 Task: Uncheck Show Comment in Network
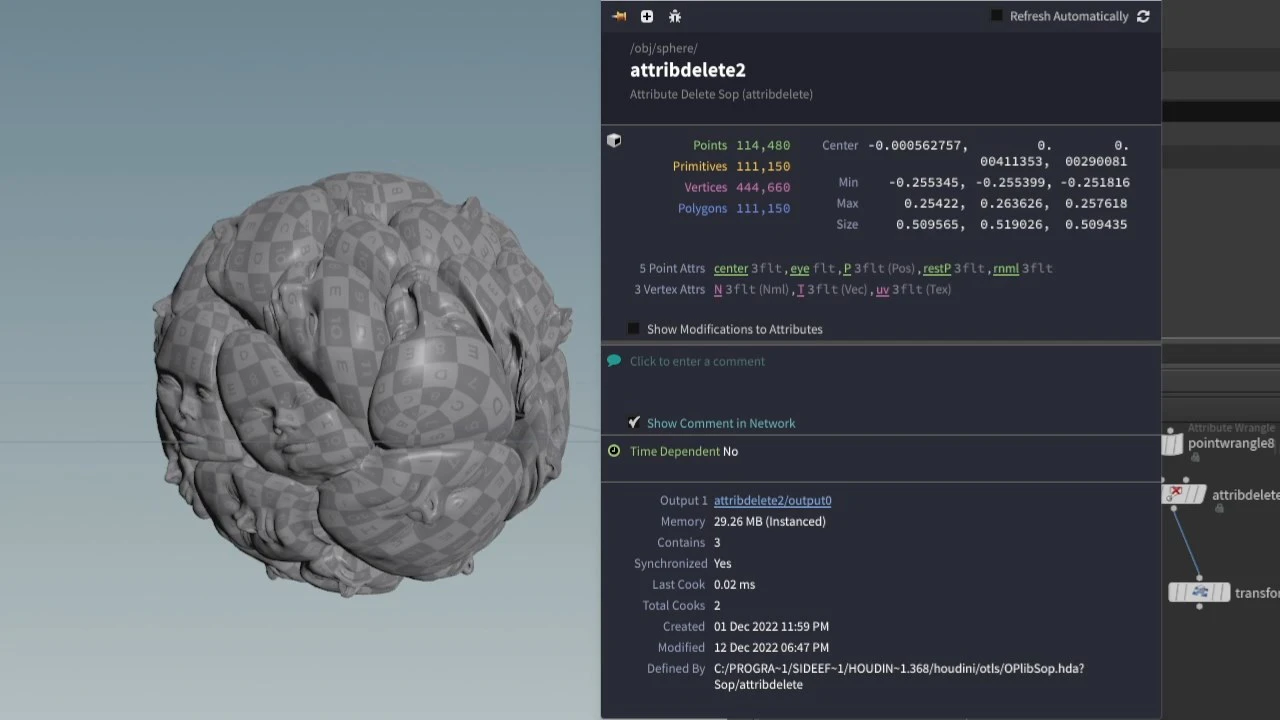point(633,423)
